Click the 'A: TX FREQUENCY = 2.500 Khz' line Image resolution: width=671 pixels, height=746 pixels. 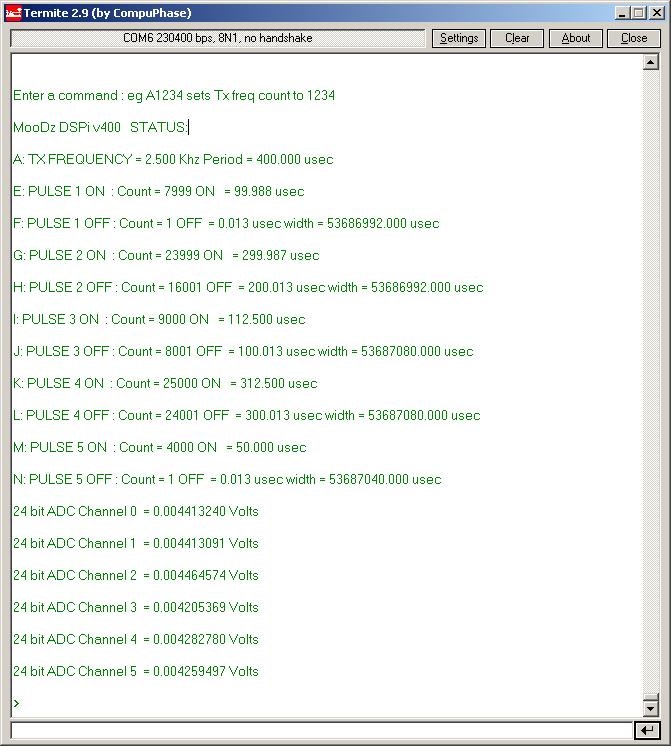click(x=173, y=159)
